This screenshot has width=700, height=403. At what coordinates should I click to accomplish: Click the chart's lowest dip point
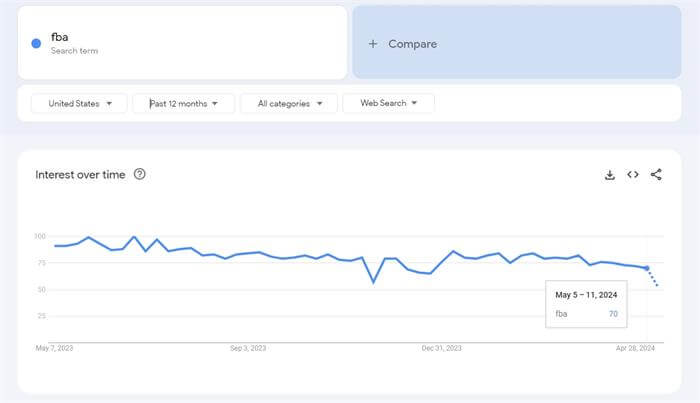click(x=373, y=282)
